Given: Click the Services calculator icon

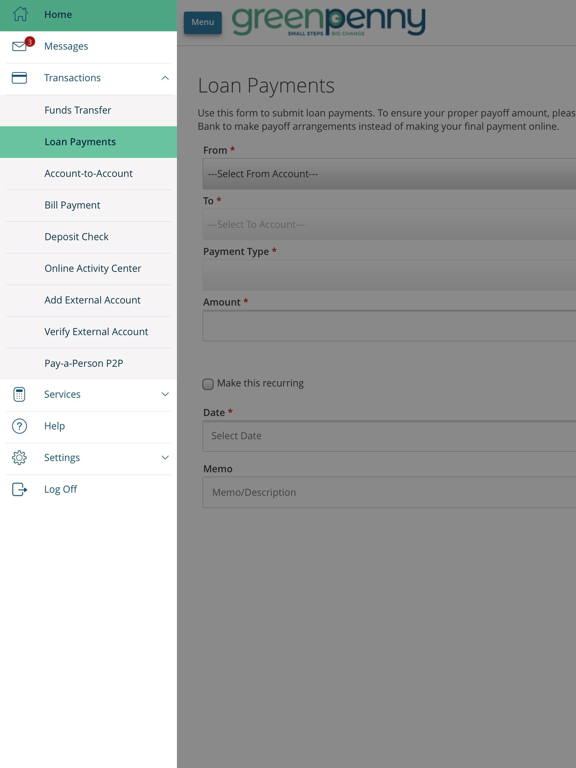Looking at the screenshot, I should 19,394.
